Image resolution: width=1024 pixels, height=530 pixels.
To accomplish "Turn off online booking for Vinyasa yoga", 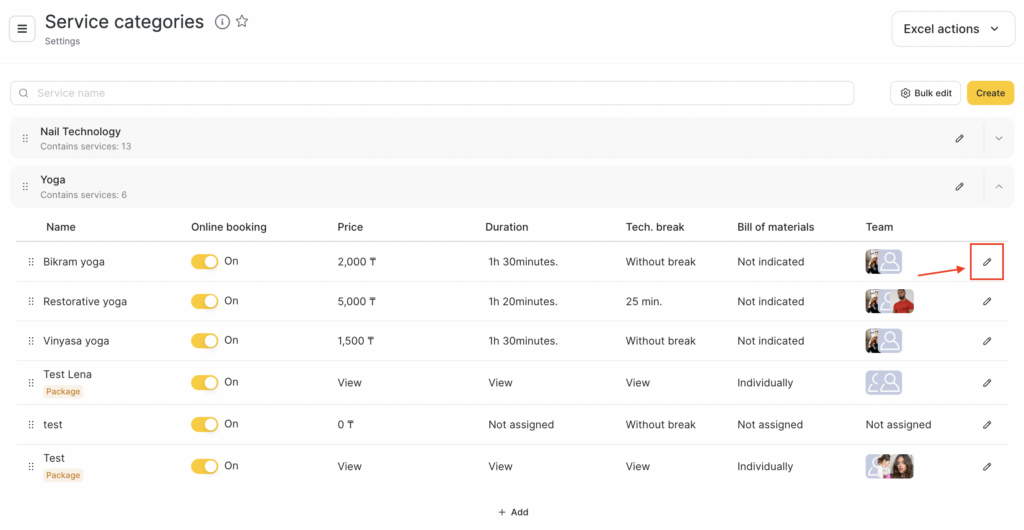I will (204, 341).
